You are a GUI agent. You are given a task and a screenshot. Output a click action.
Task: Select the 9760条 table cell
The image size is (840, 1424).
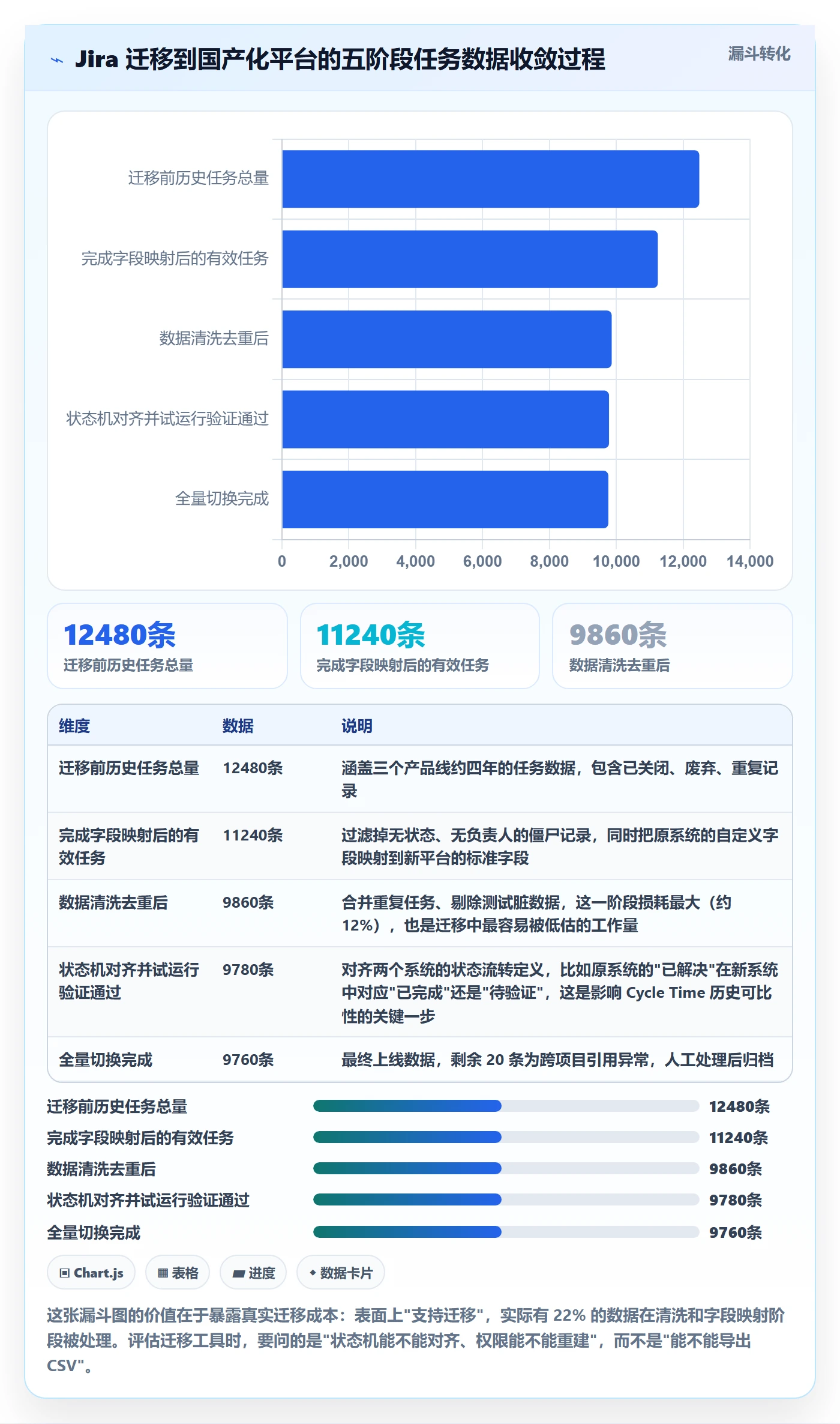(x=248, y=1060)
